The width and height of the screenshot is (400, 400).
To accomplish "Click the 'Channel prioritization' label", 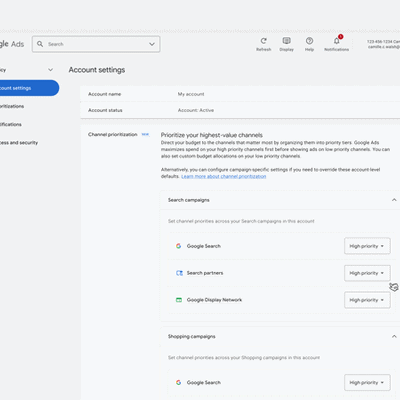I will (x=113, y=134).
